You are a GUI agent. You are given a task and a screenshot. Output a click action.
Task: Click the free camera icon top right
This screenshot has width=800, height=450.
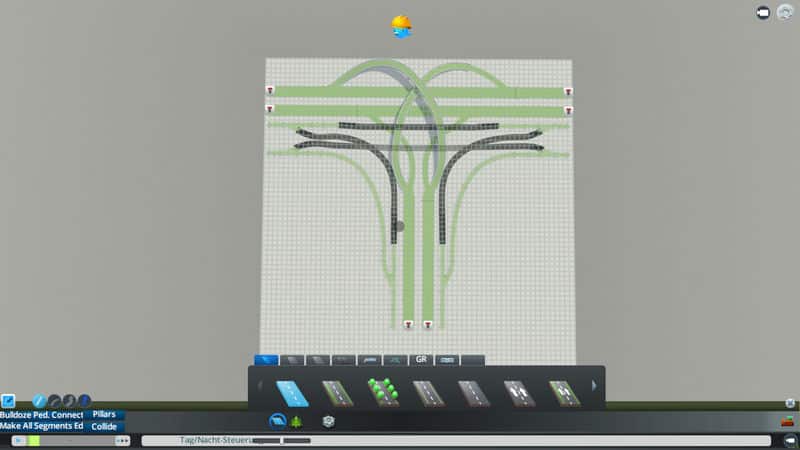click(x=763, y=13)
